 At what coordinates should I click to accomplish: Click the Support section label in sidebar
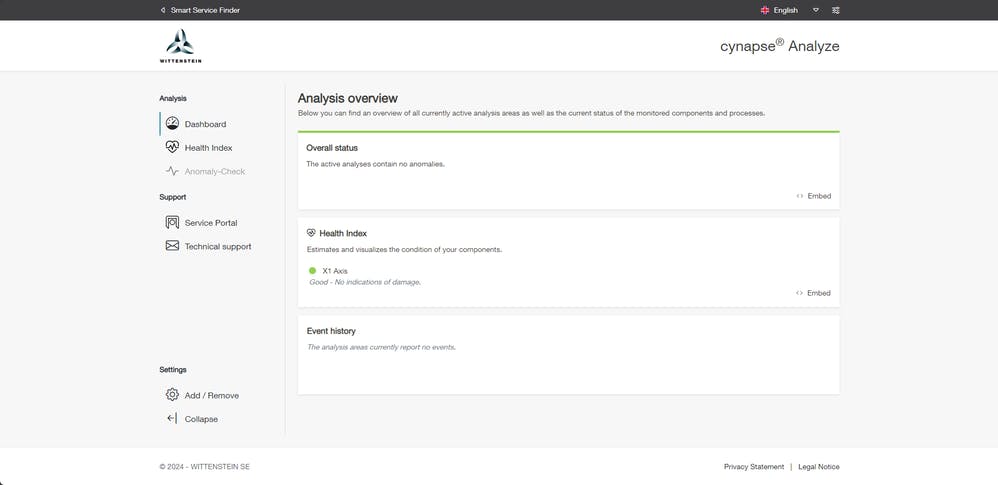pyautogui.click(x=172, y=197)
